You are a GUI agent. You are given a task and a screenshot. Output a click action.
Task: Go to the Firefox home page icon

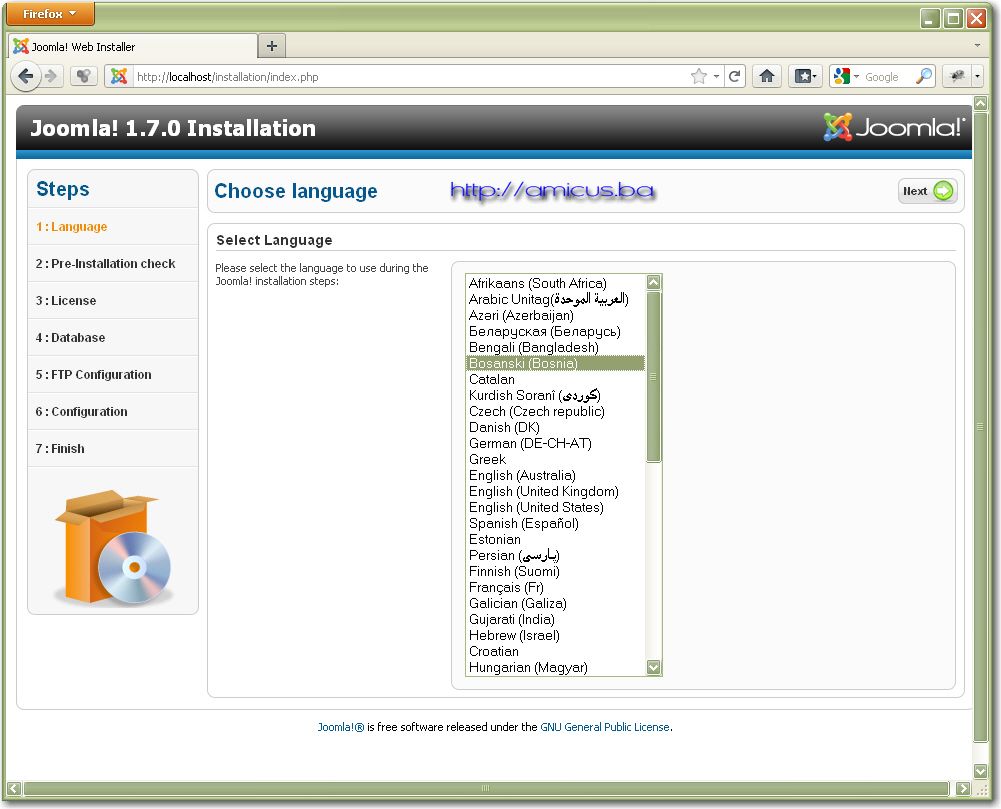[767, 77]
